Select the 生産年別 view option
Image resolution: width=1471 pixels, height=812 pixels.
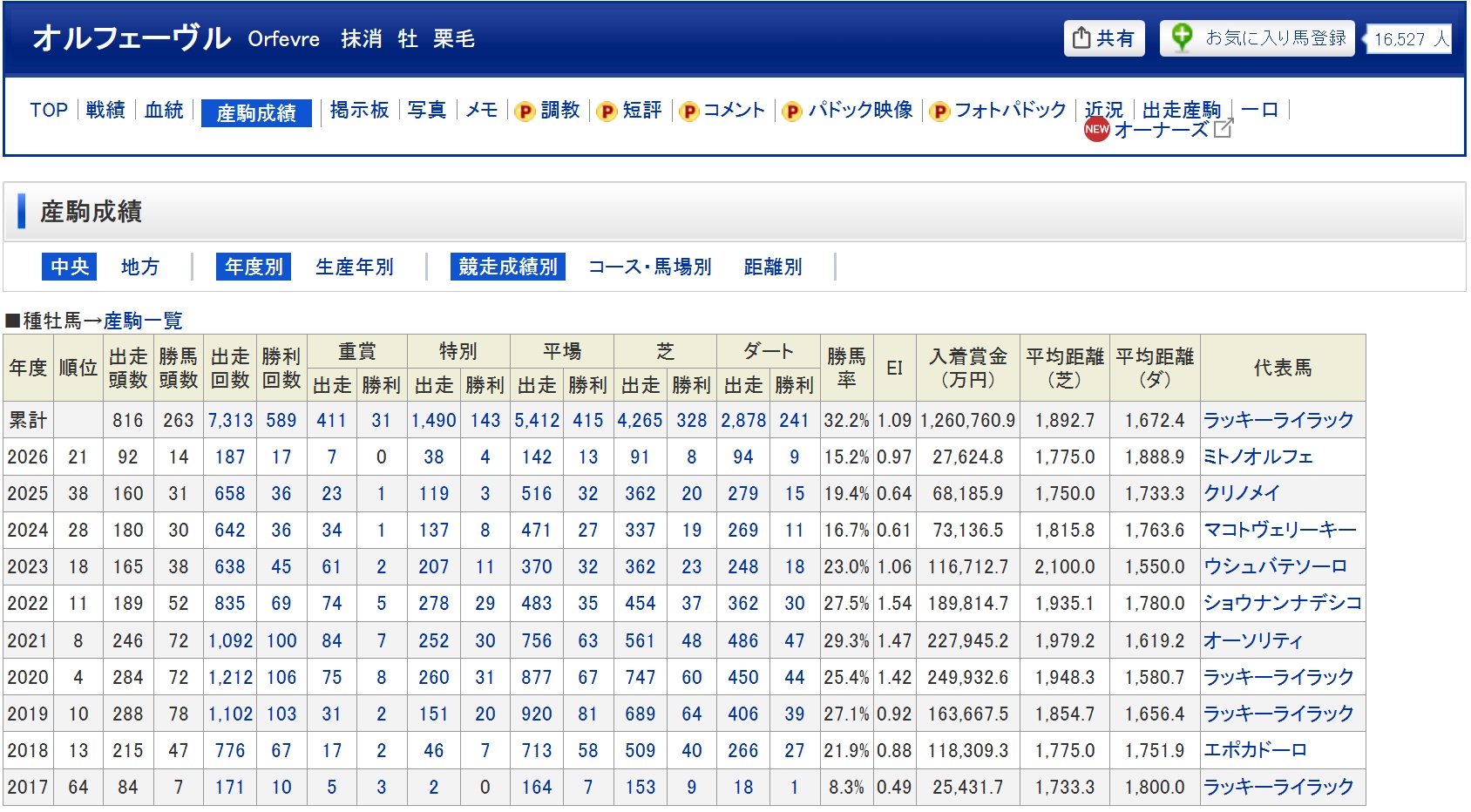pyautogui.click(x=354, y=267)
